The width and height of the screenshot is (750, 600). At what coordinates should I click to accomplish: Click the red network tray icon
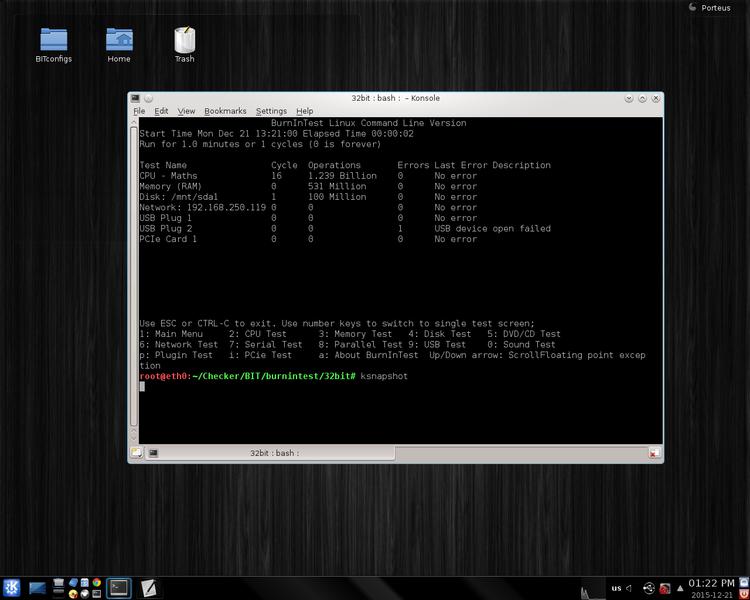click(665, 589)
